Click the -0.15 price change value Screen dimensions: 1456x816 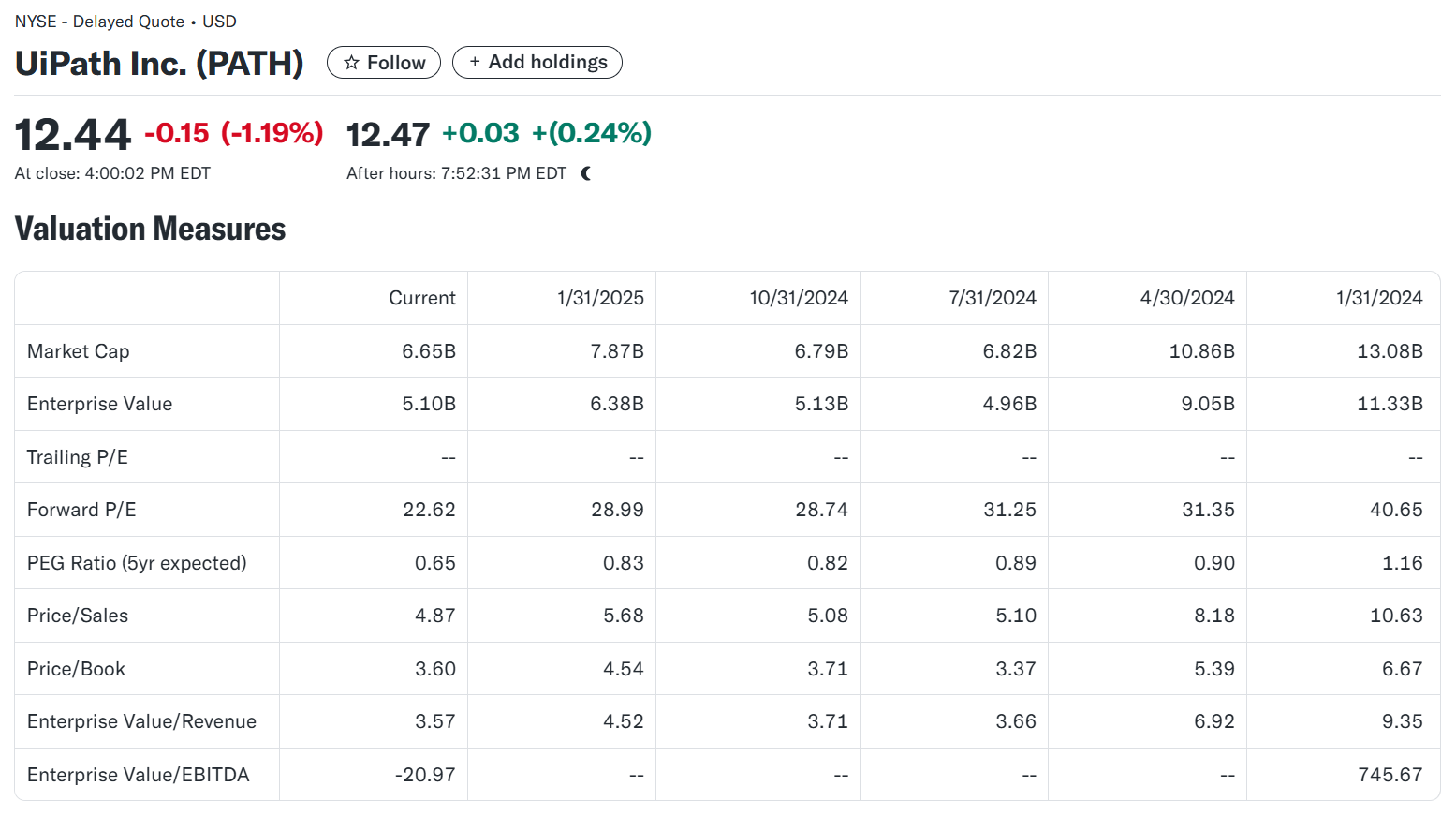tap(177, 133)
